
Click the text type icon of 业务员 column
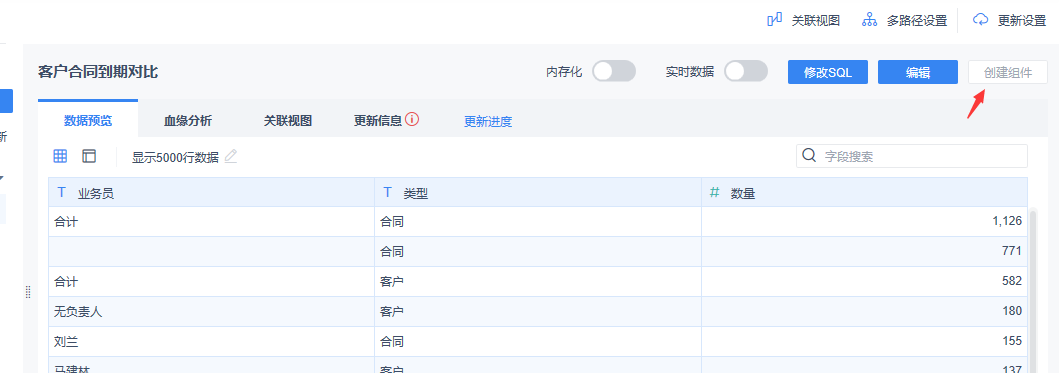[61, 193]
